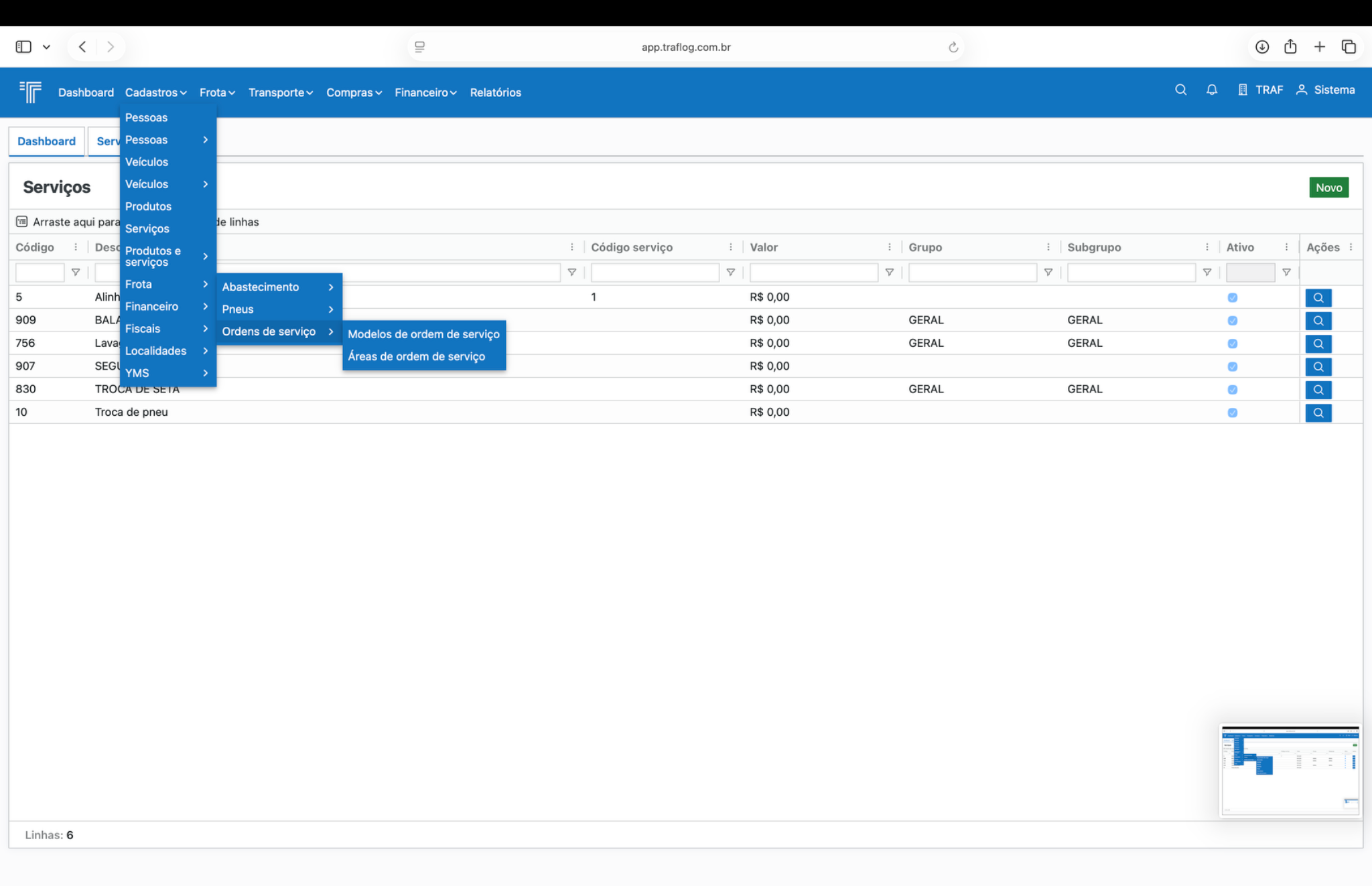Expand the Pneus submenu arrow
Viewport: 1372px width, 886px height.
tap(330, 309)
